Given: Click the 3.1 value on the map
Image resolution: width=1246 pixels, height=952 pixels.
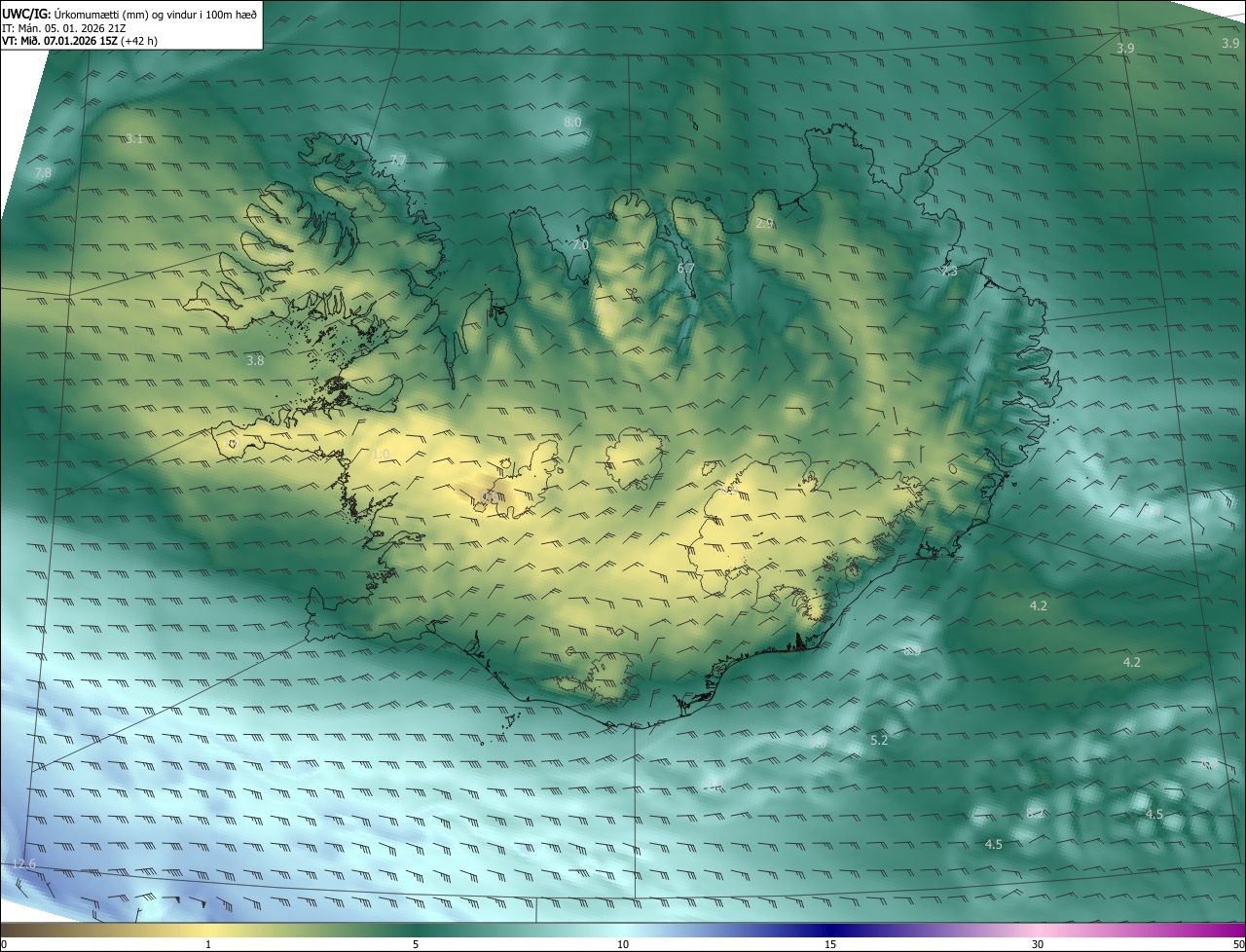Looking at the screenshot, I should click(134, 139).
